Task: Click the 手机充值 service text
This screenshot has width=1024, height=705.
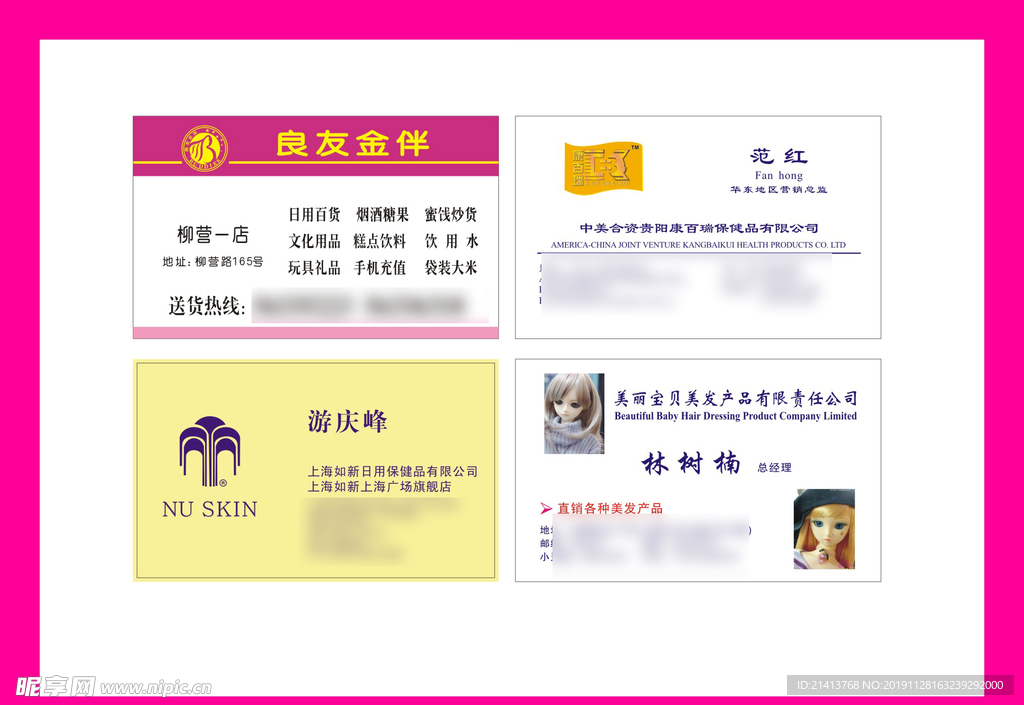Action: (x=380, y=268)
